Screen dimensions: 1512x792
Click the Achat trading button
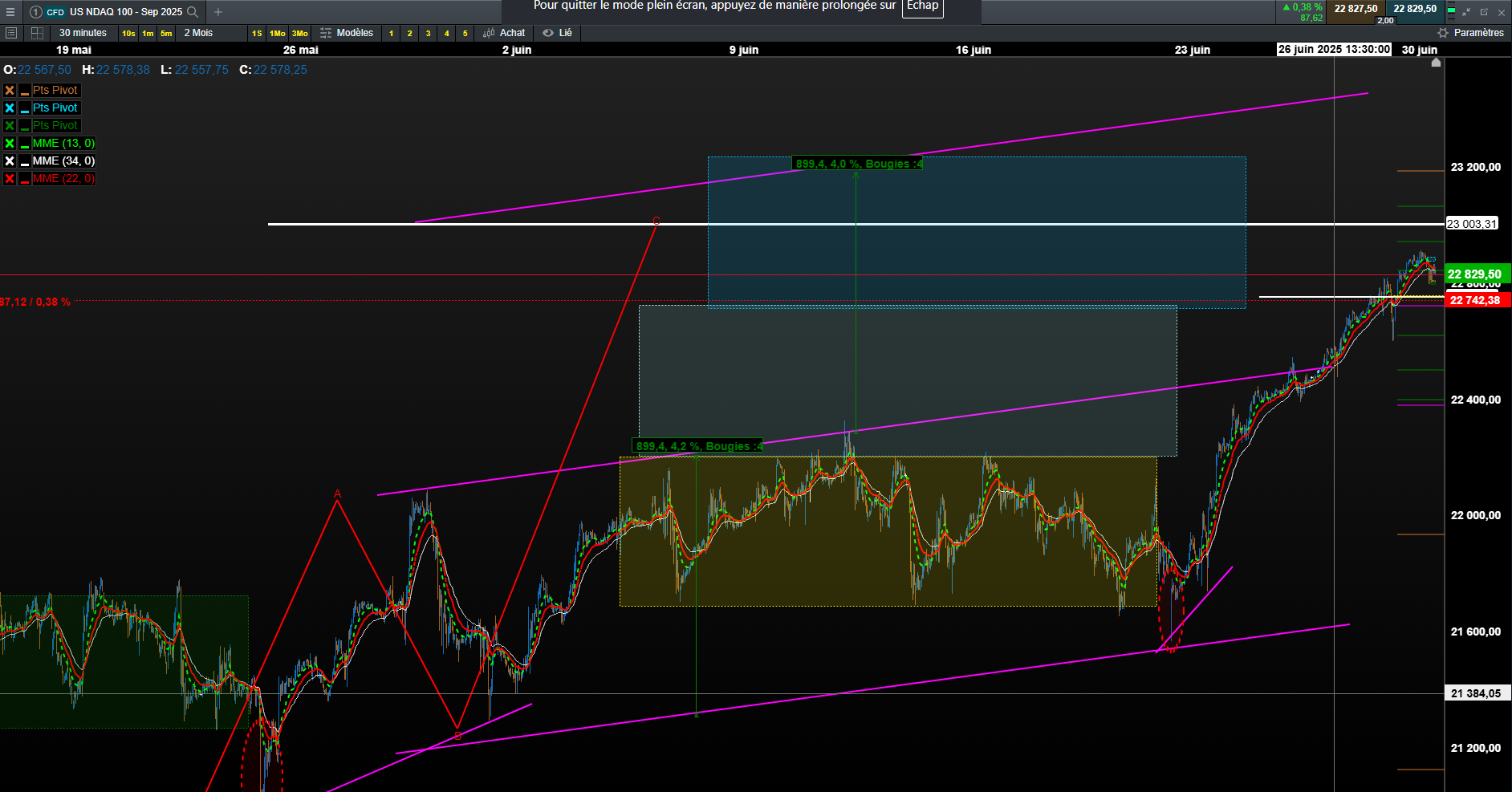click(x=504, y=33)
